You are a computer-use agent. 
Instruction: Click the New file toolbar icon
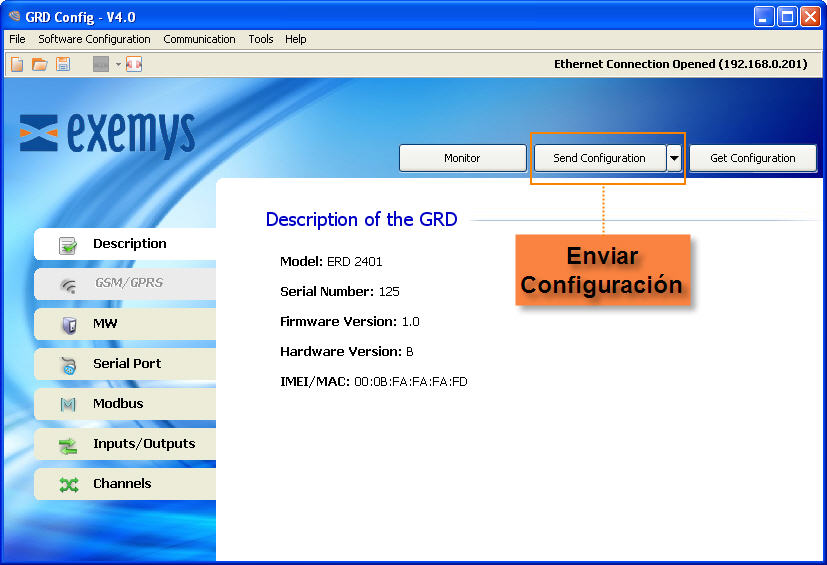pyautogui.click(x=17, y=64)
